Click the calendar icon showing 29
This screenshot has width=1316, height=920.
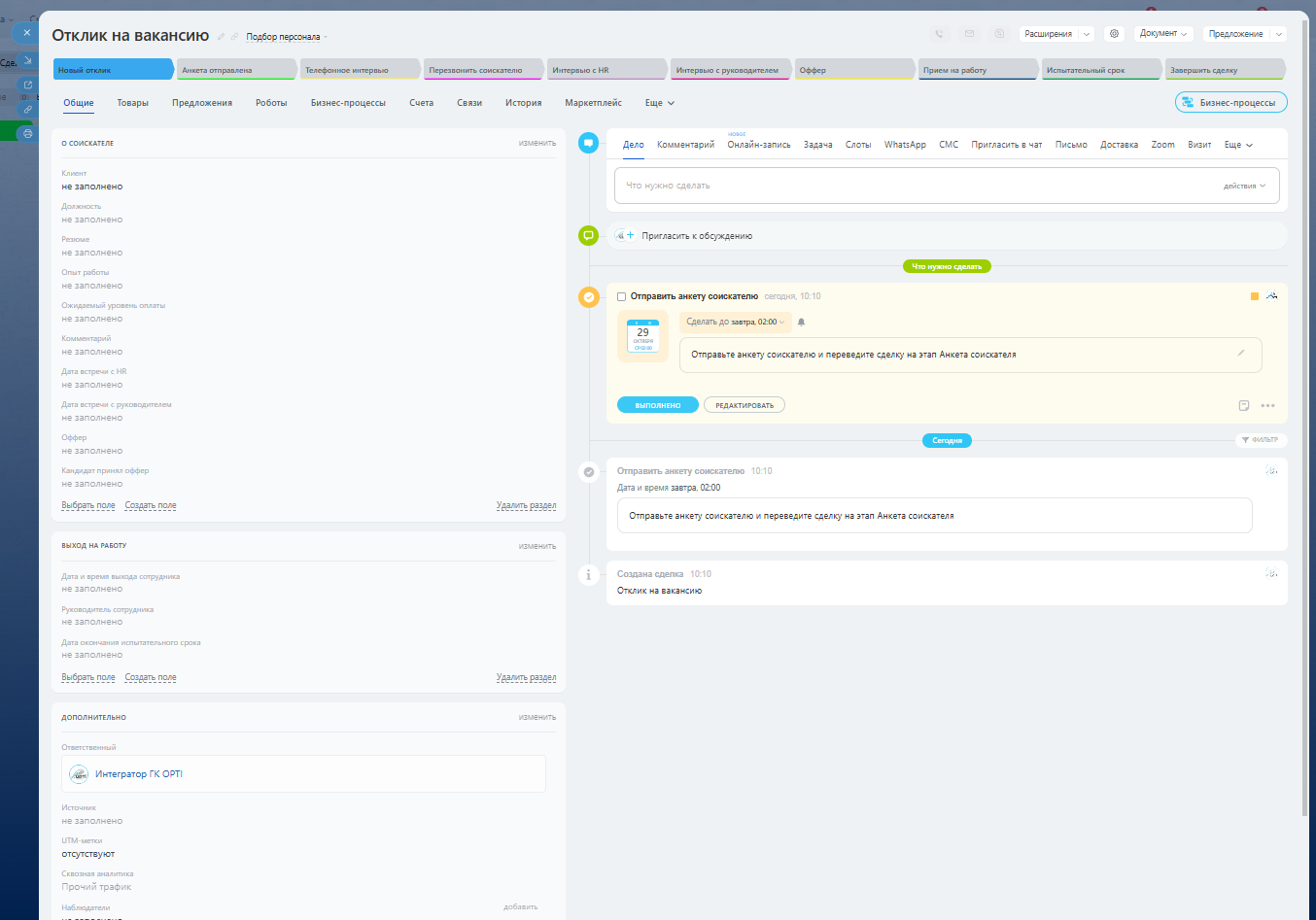click(642, 335)
